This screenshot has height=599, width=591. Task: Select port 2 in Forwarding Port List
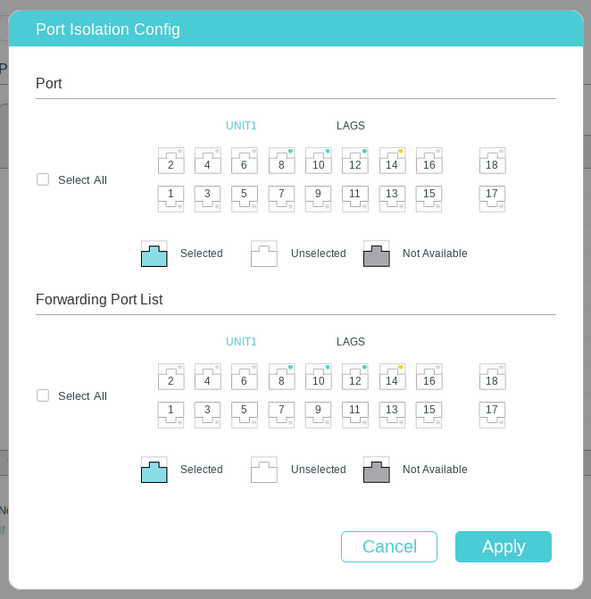pyautogui.click(x=171, y=377)
